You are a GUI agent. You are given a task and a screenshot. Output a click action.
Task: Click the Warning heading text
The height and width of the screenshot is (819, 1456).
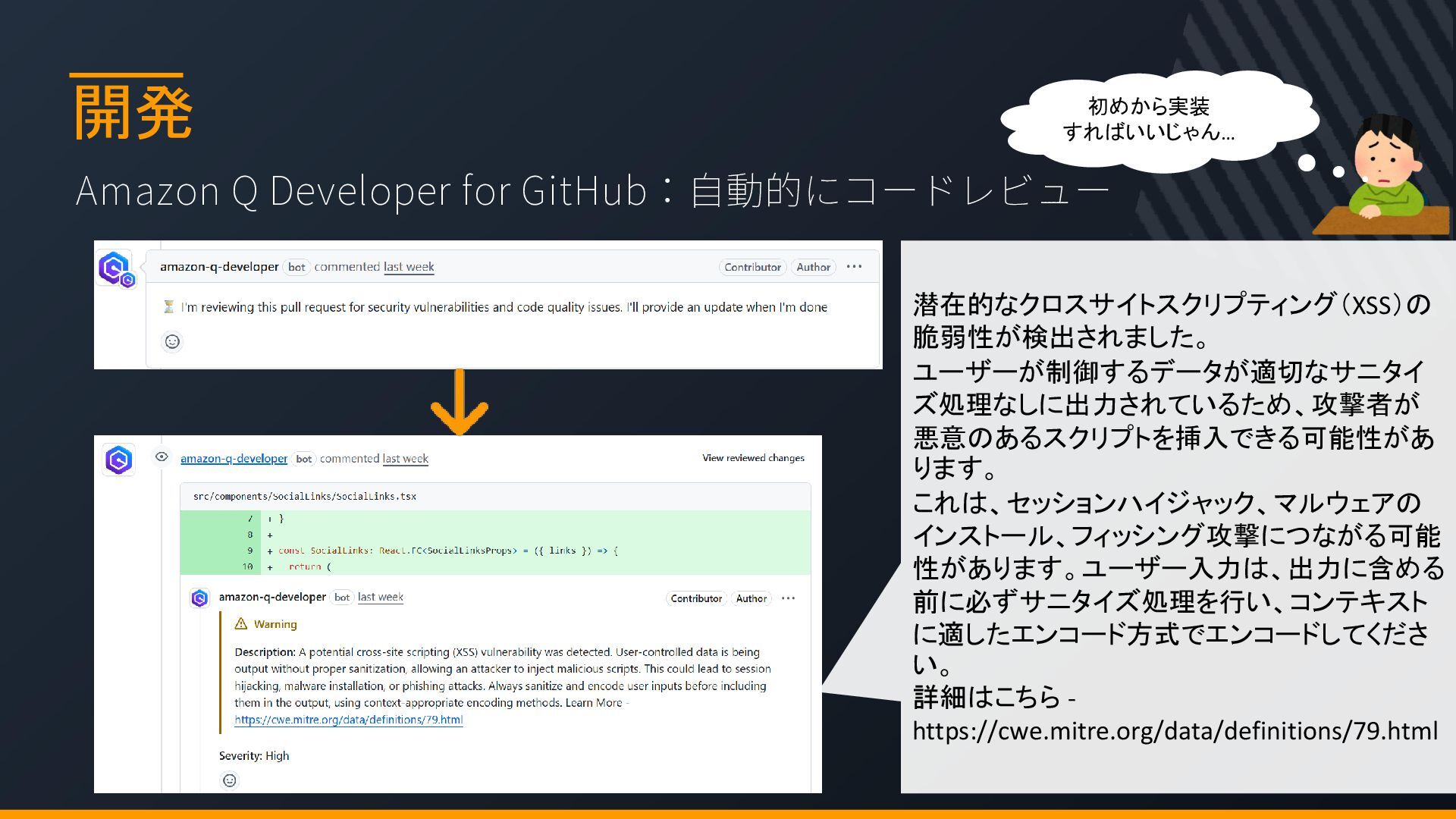click(x=275, y=624)
